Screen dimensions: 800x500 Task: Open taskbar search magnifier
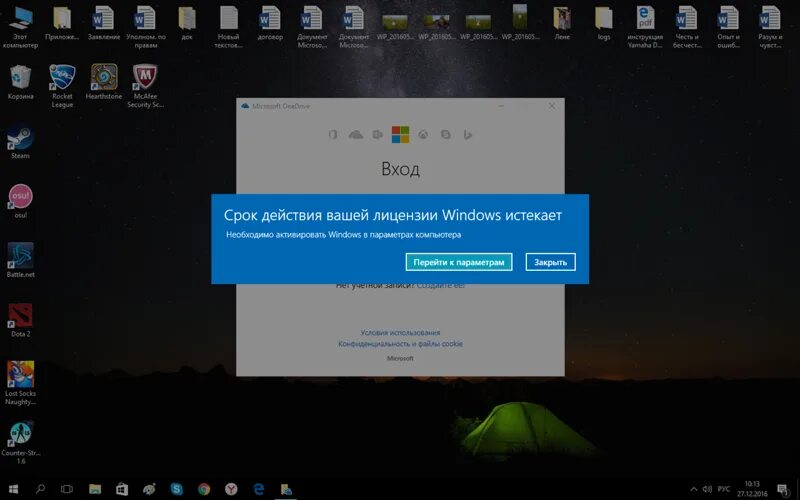[40, 489]
